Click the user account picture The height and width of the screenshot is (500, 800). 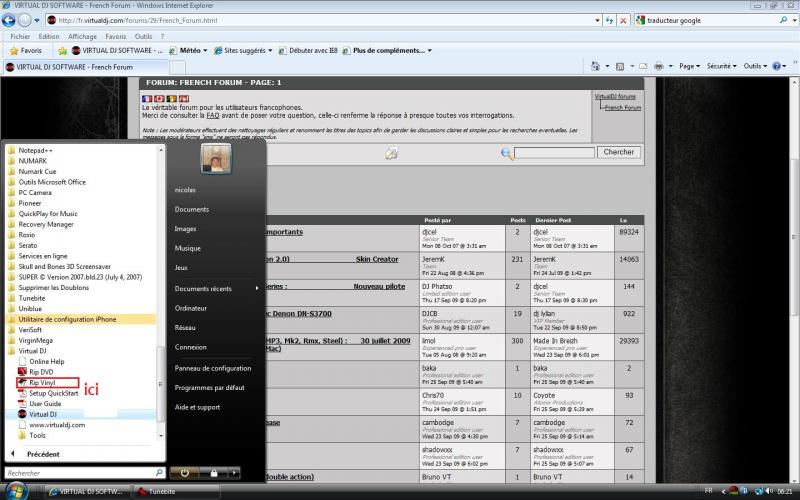pyautogui.click(x=216, y=158)
